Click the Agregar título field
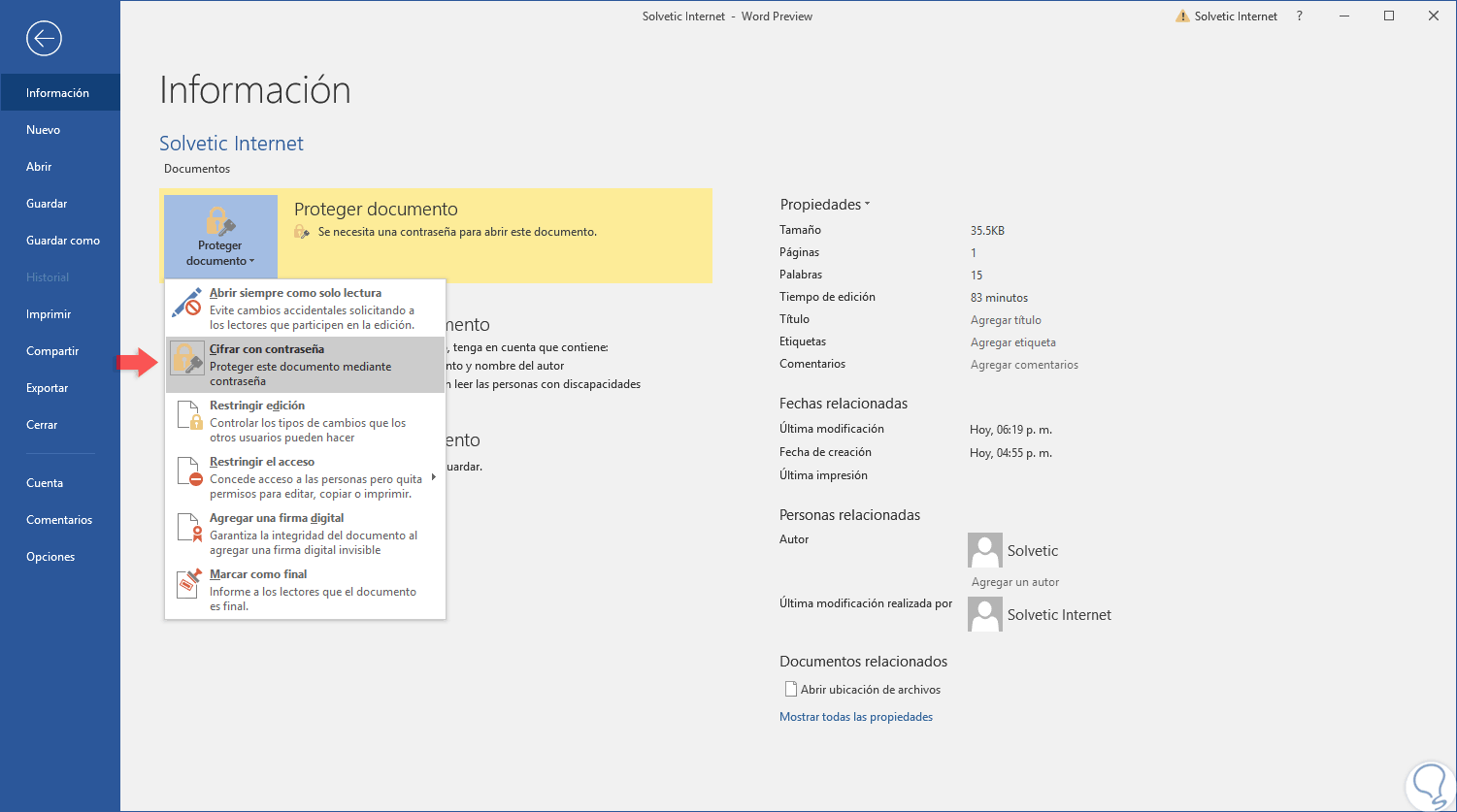The width and height of the screenshot is (1457, 812). [1006, 320]
